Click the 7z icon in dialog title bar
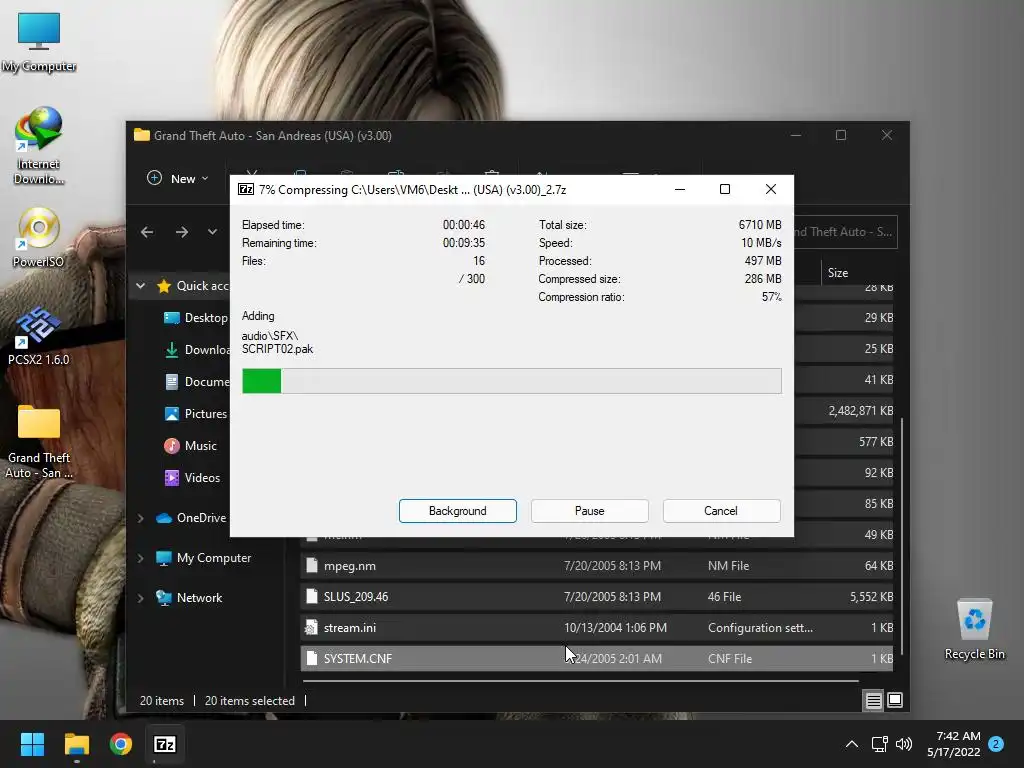This screenshot has width=1024, height=768. tap(246, 189)
